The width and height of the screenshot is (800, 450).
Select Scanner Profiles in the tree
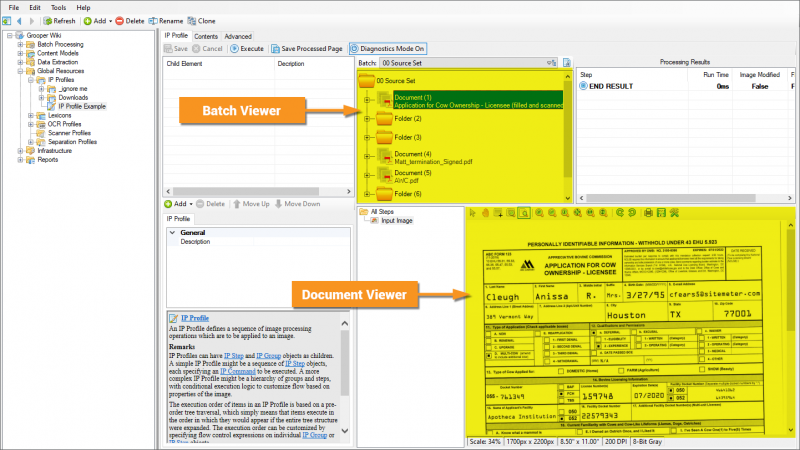point(69,133)
